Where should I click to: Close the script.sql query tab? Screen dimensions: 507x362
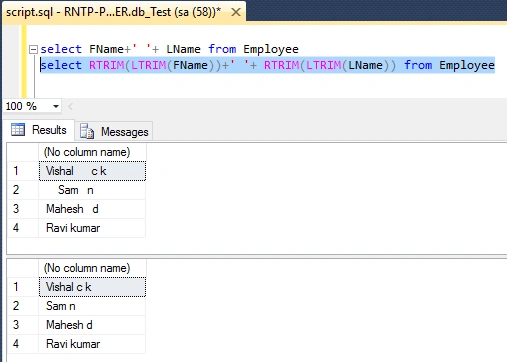[236, 12]
